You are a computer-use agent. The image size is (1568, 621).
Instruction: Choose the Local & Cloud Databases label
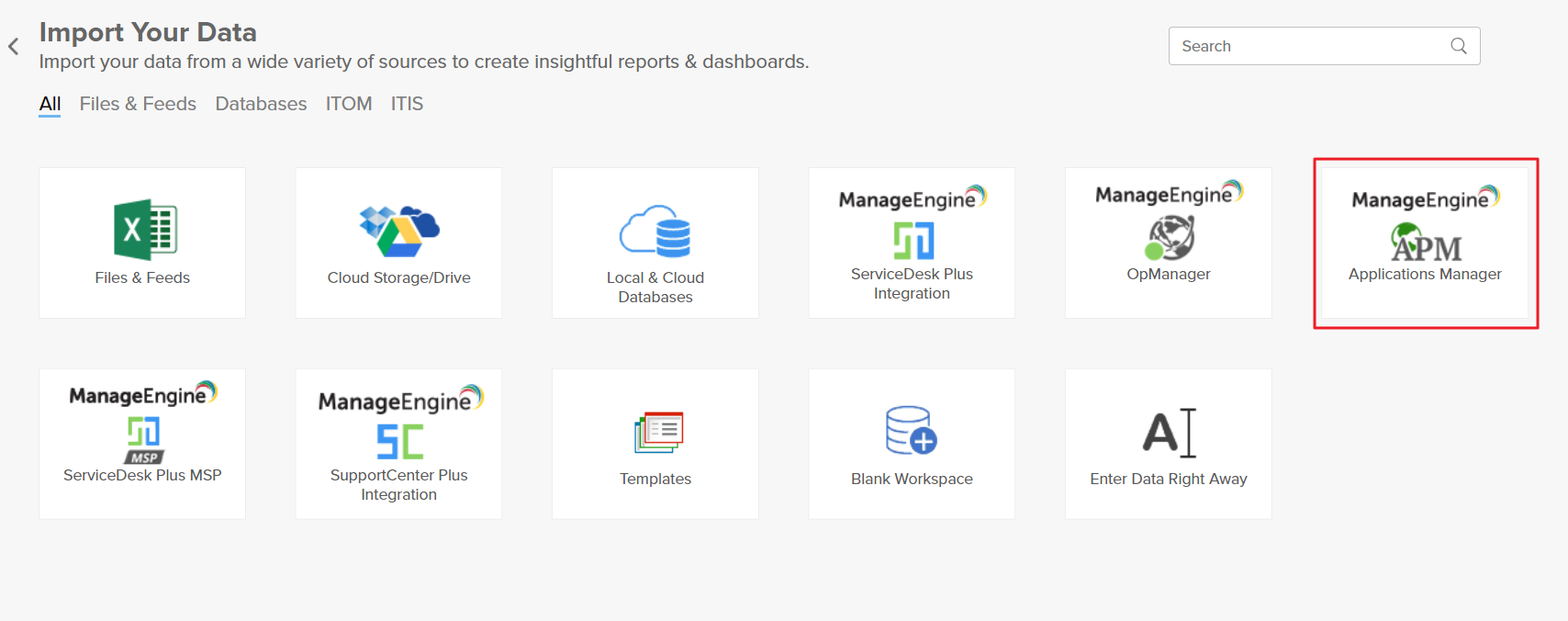[655, 288]
